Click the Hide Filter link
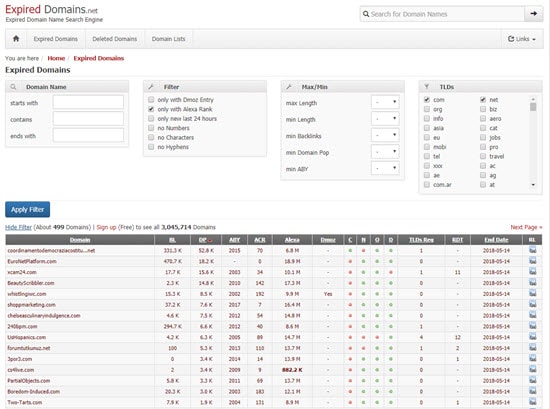550x409 pixels. [x=18, y=227]
